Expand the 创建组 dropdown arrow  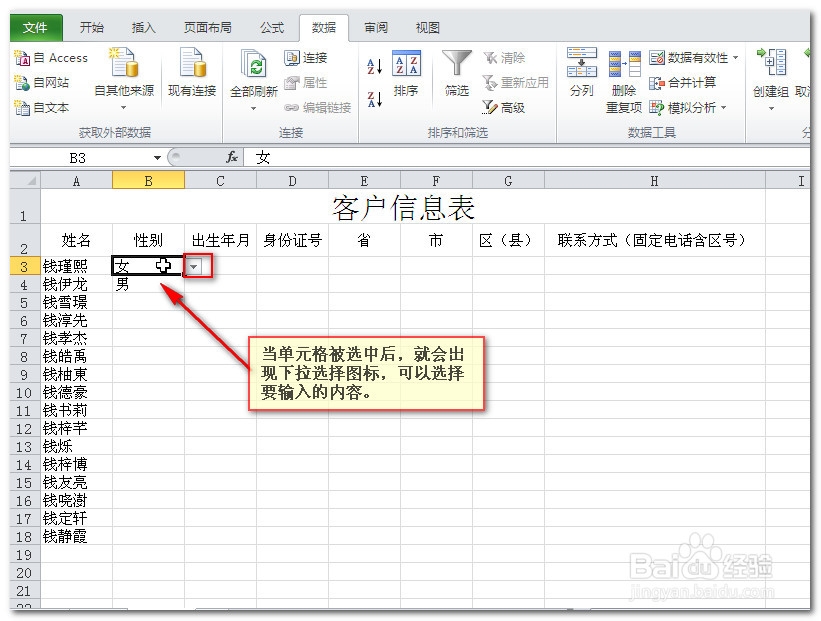[771, 108]
